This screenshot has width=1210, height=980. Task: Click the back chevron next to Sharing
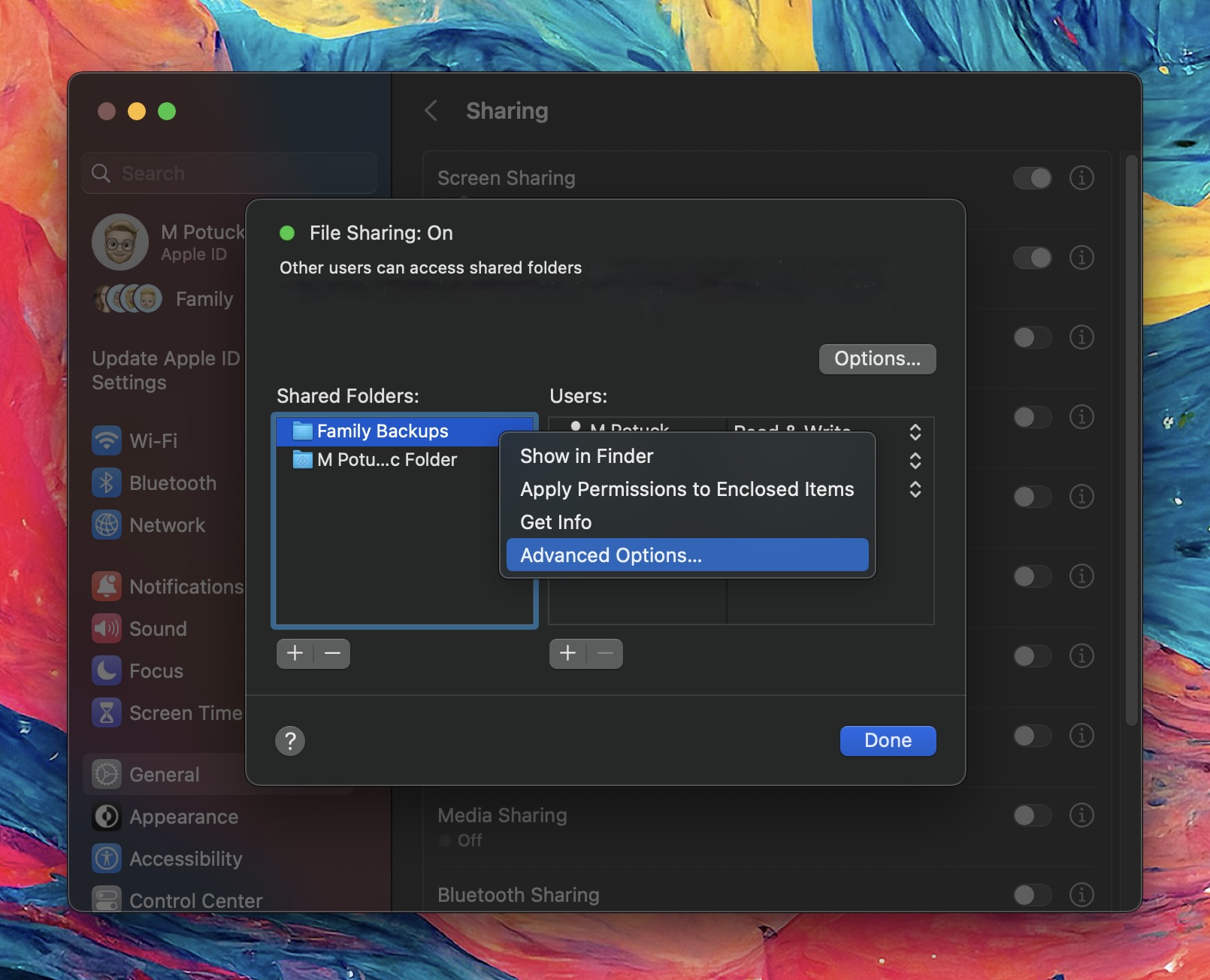[431, 110]
